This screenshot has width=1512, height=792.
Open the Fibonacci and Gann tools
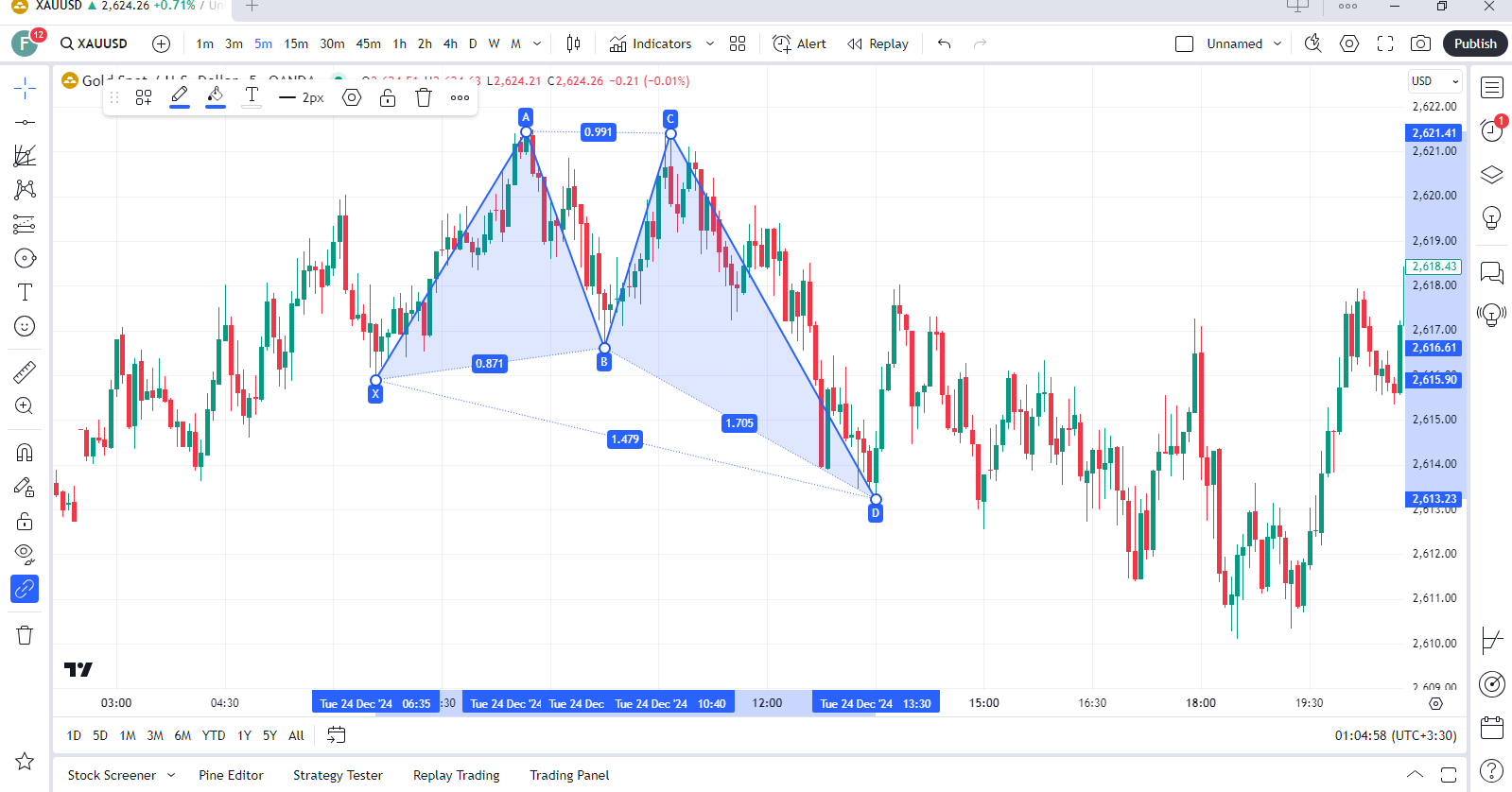point(25,156)
